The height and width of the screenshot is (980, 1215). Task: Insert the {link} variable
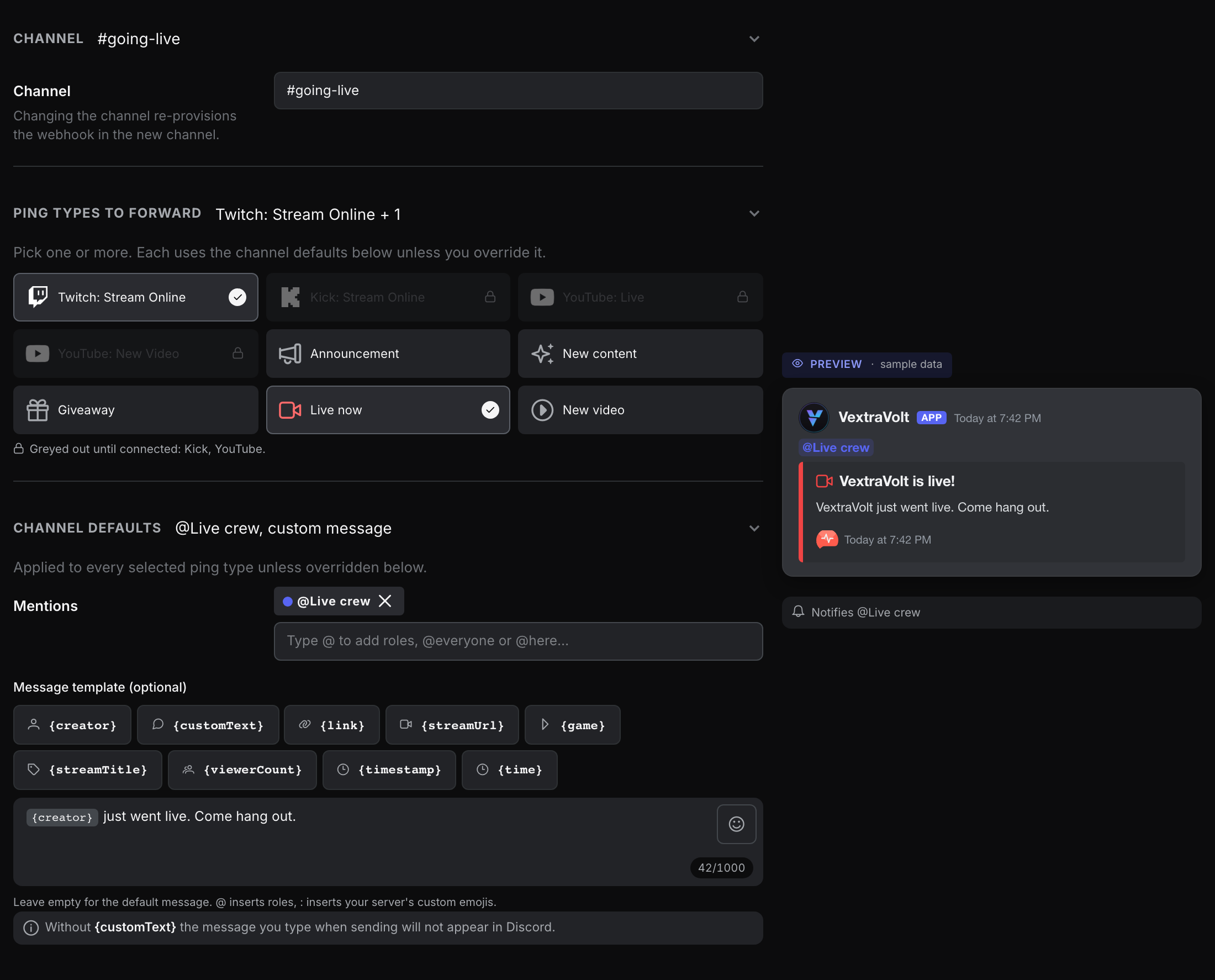[x=332, y=725]
